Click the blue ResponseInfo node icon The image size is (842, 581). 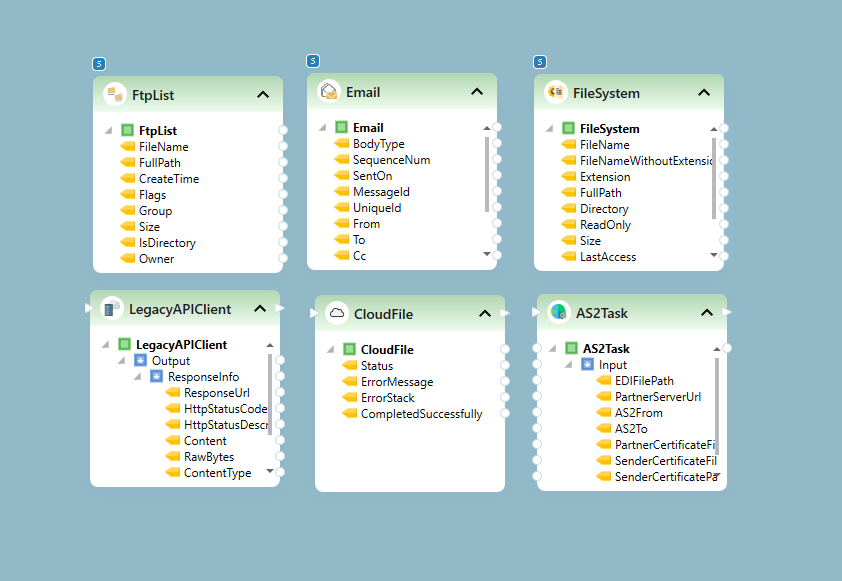[156, 376]
